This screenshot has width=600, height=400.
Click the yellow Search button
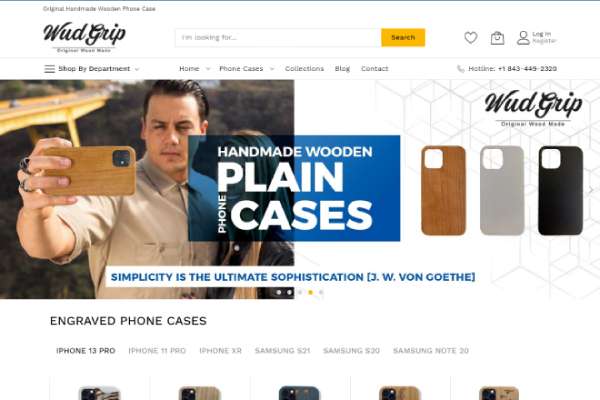click(x=403, y=38)
